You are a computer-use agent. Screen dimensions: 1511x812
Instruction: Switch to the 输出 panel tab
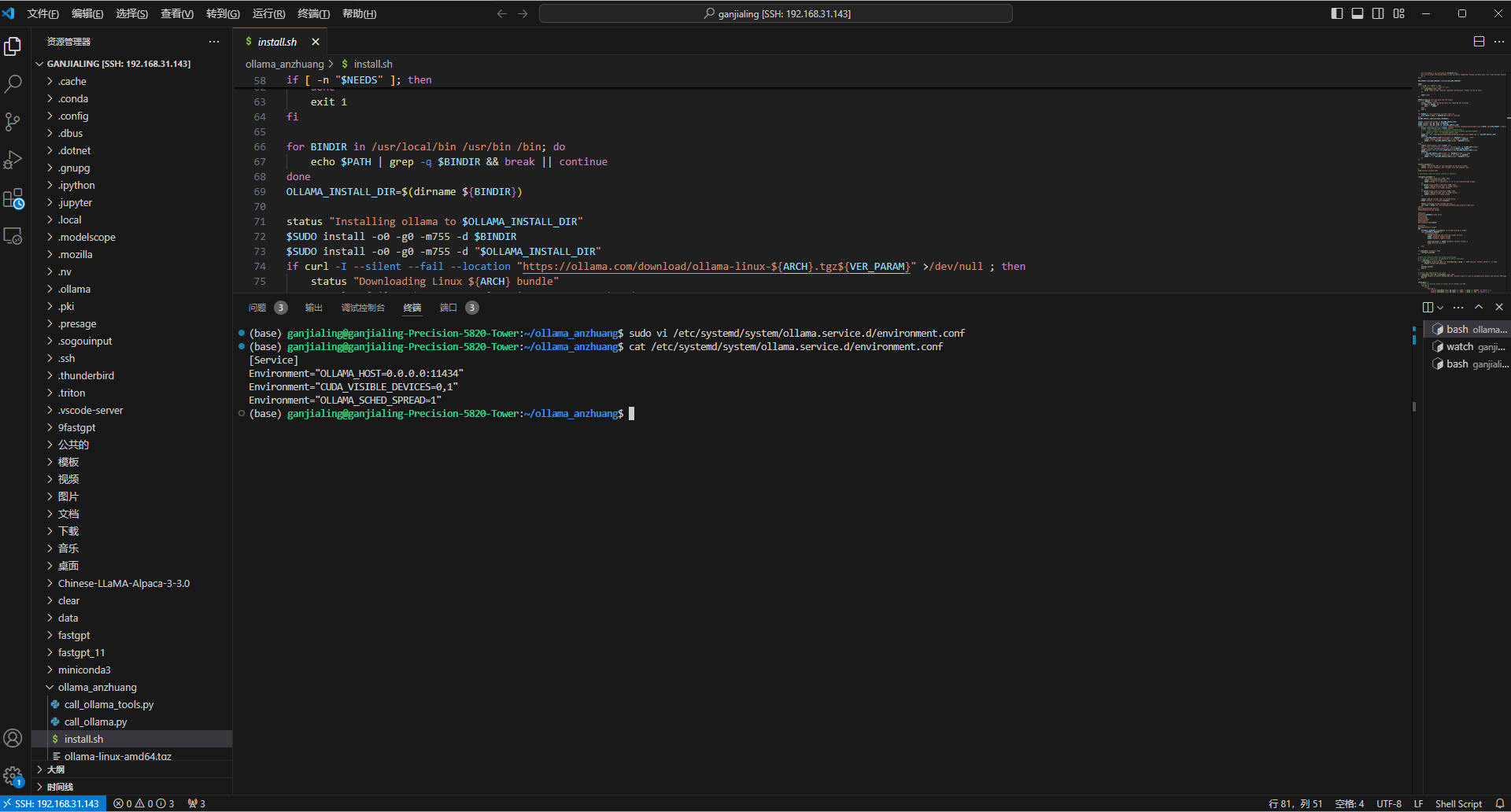[x=314, y=308]
